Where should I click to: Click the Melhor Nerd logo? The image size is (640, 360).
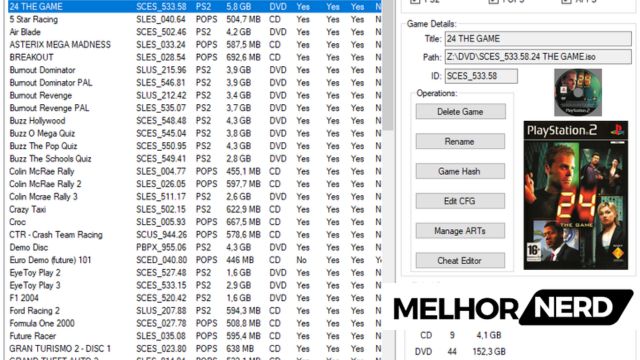click(513, 307)
